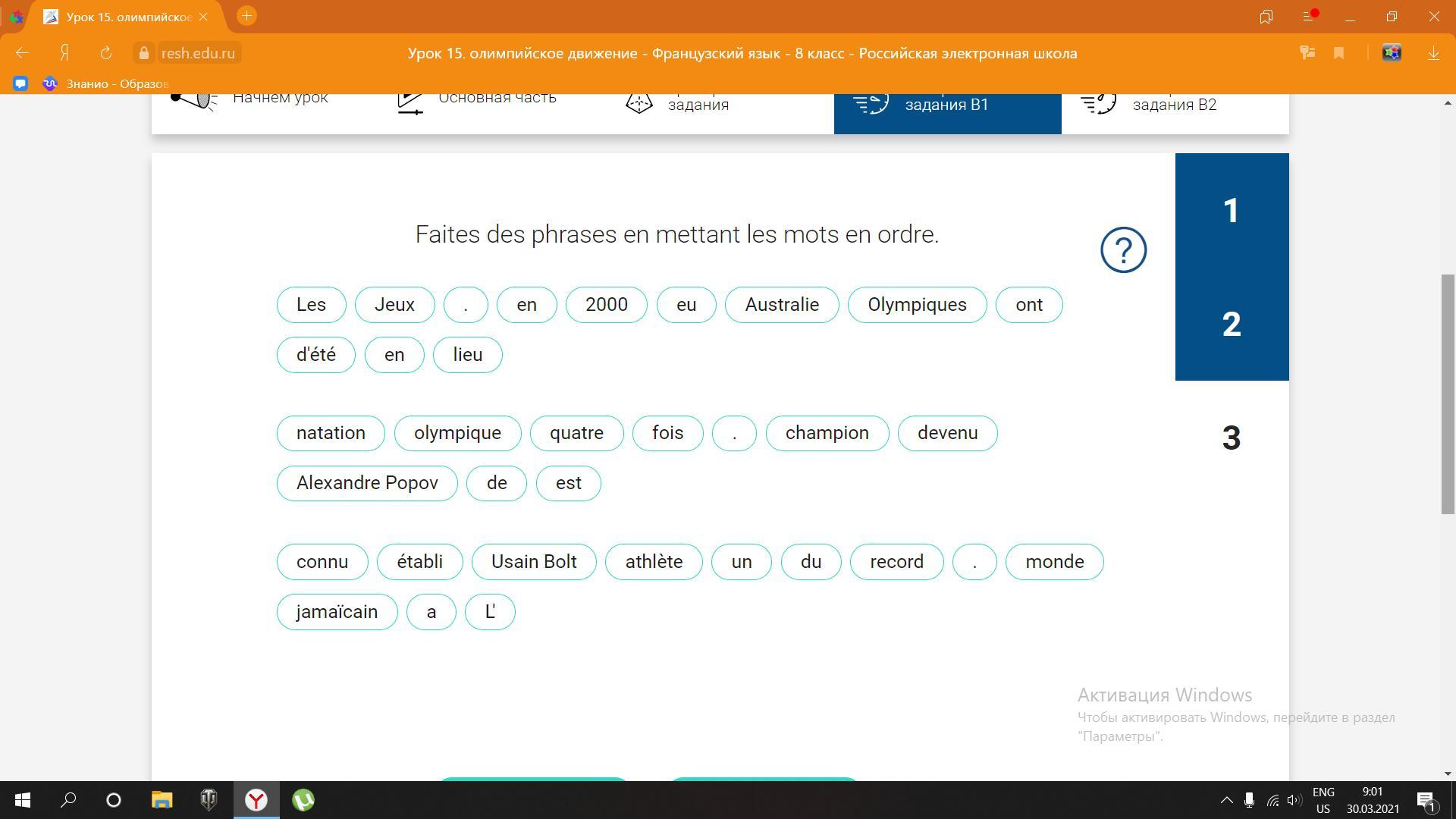This screenshot has height=819, width=1456.
Task: Switch ENG US keyboard language indicator
Action: click(1323, 800)
